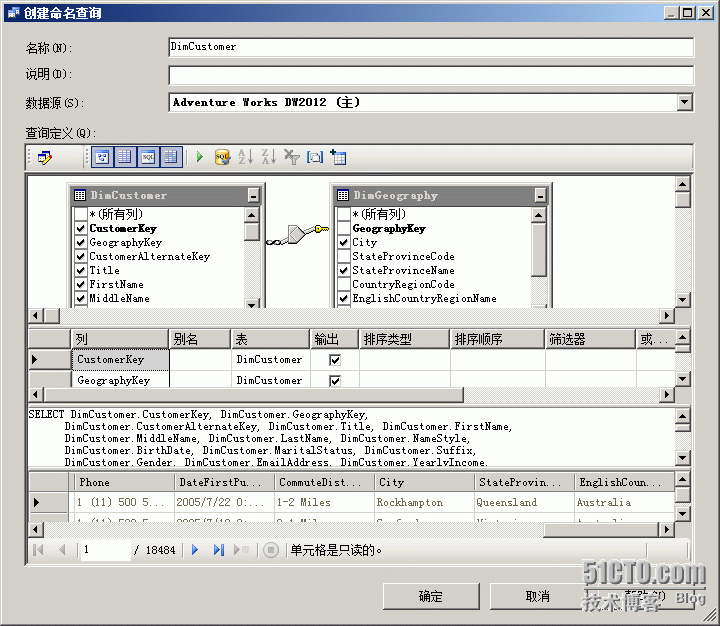The height and width of the screenshot is (626, 720).
Task: Click the results pane horizontal scrollbar thumb
Action: pyautogui.click(x=602, y=530)
